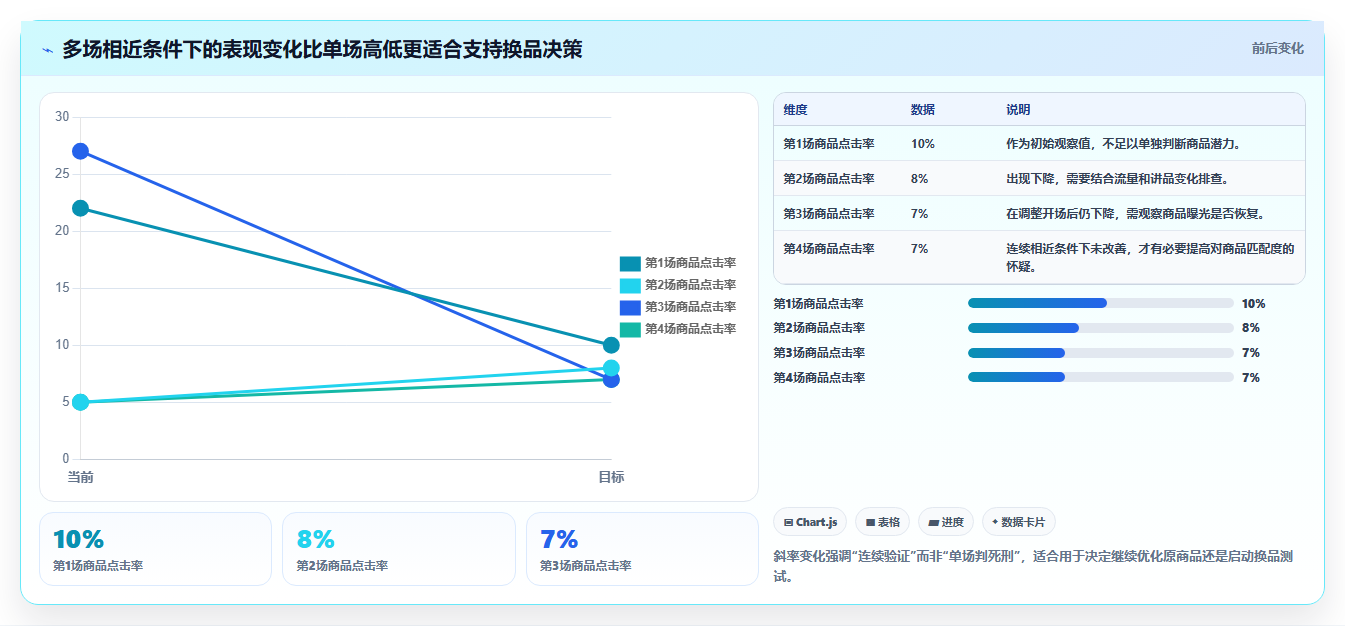Screen dimensions: 1345x626
Task: Open the 10% 第1场商品点击率 stat card
Action: (155, 549)
